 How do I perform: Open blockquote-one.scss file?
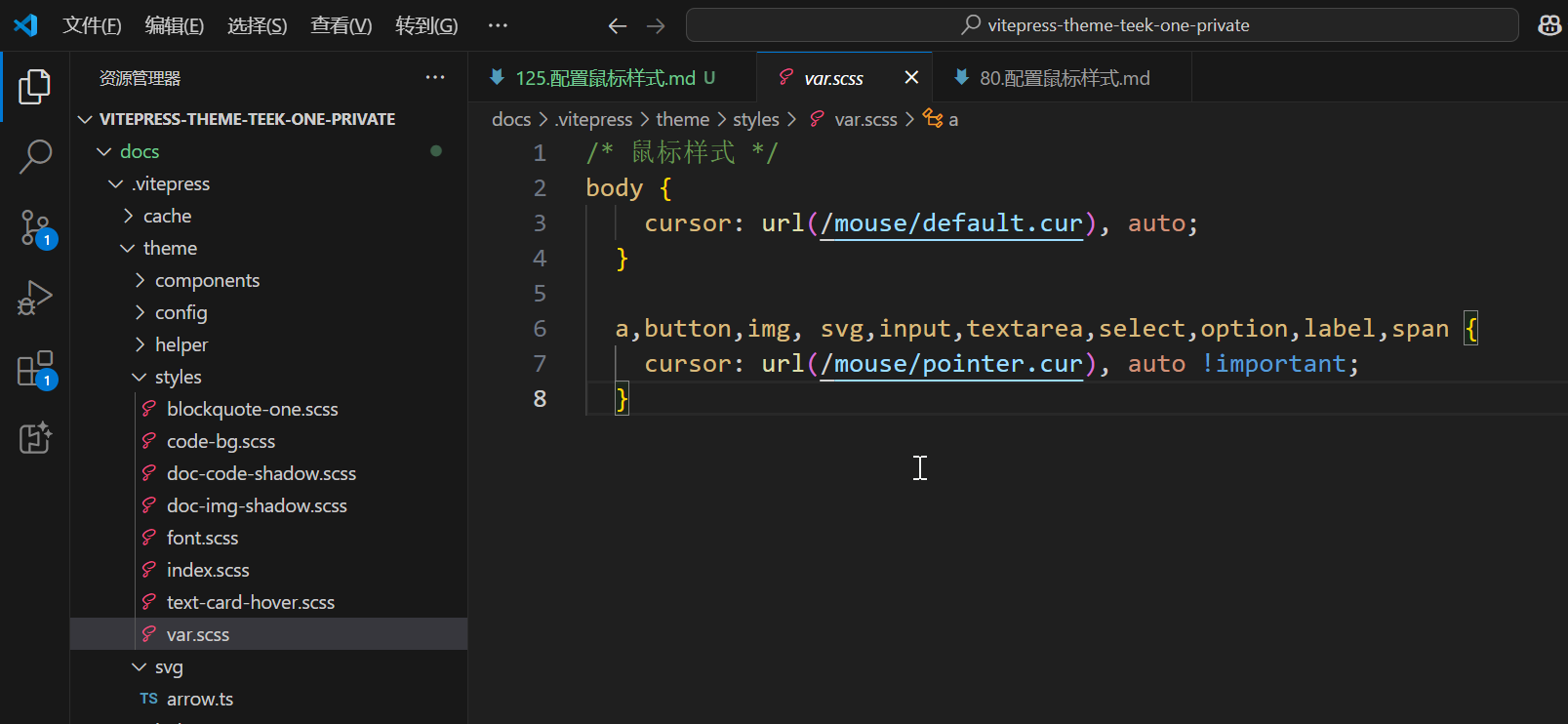point(268,409)
